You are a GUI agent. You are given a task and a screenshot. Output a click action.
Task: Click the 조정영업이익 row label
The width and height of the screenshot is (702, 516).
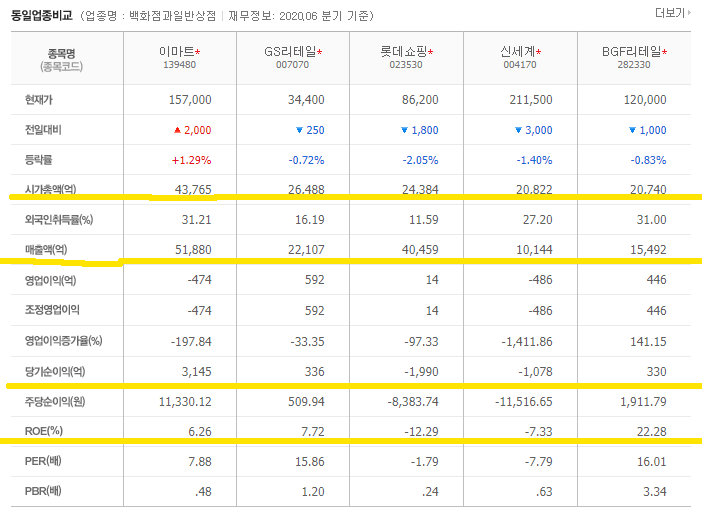[x=52, y=310]
